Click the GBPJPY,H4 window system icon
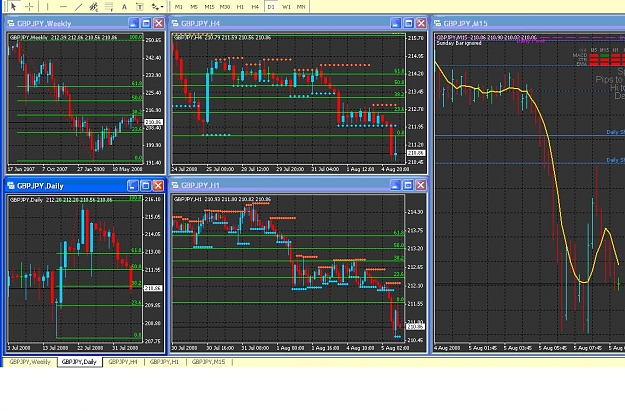The width and height of the screenshot is (625, 411). click(x=175, y=24)
